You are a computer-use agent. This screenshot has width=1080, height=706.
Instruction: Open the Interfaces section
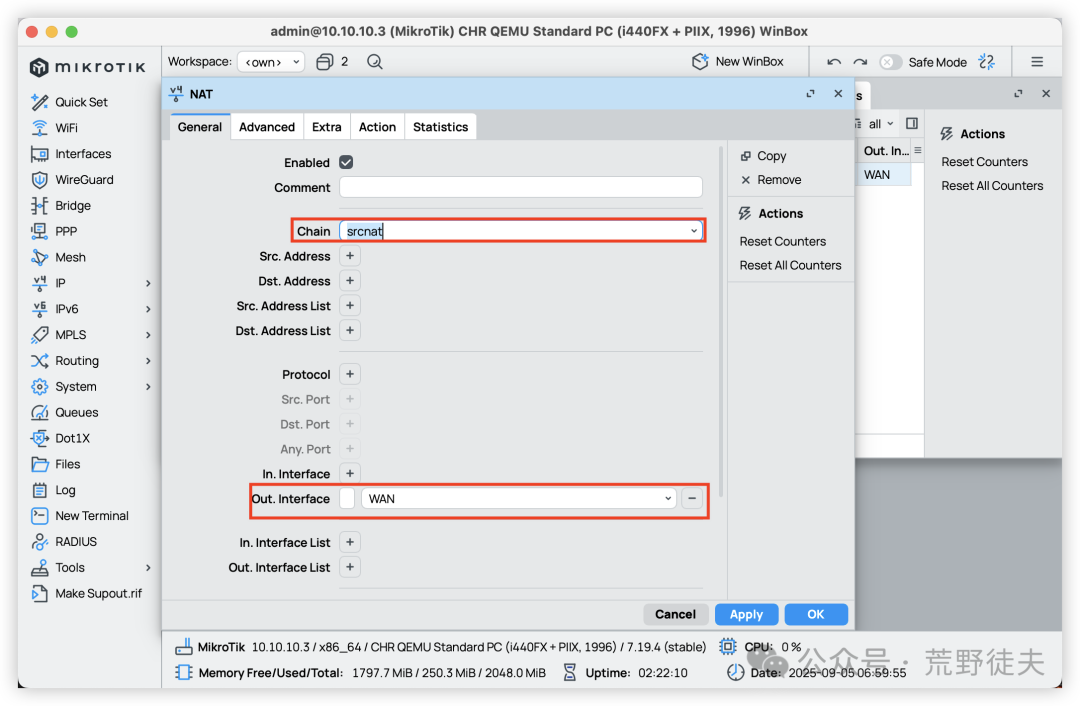click(71, 154)
